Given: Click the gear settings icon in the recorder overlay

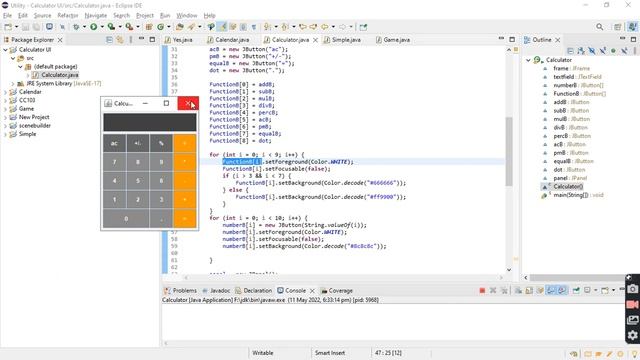Looking at the screenshot, I should pyautogui.click(x=633, y=335).
